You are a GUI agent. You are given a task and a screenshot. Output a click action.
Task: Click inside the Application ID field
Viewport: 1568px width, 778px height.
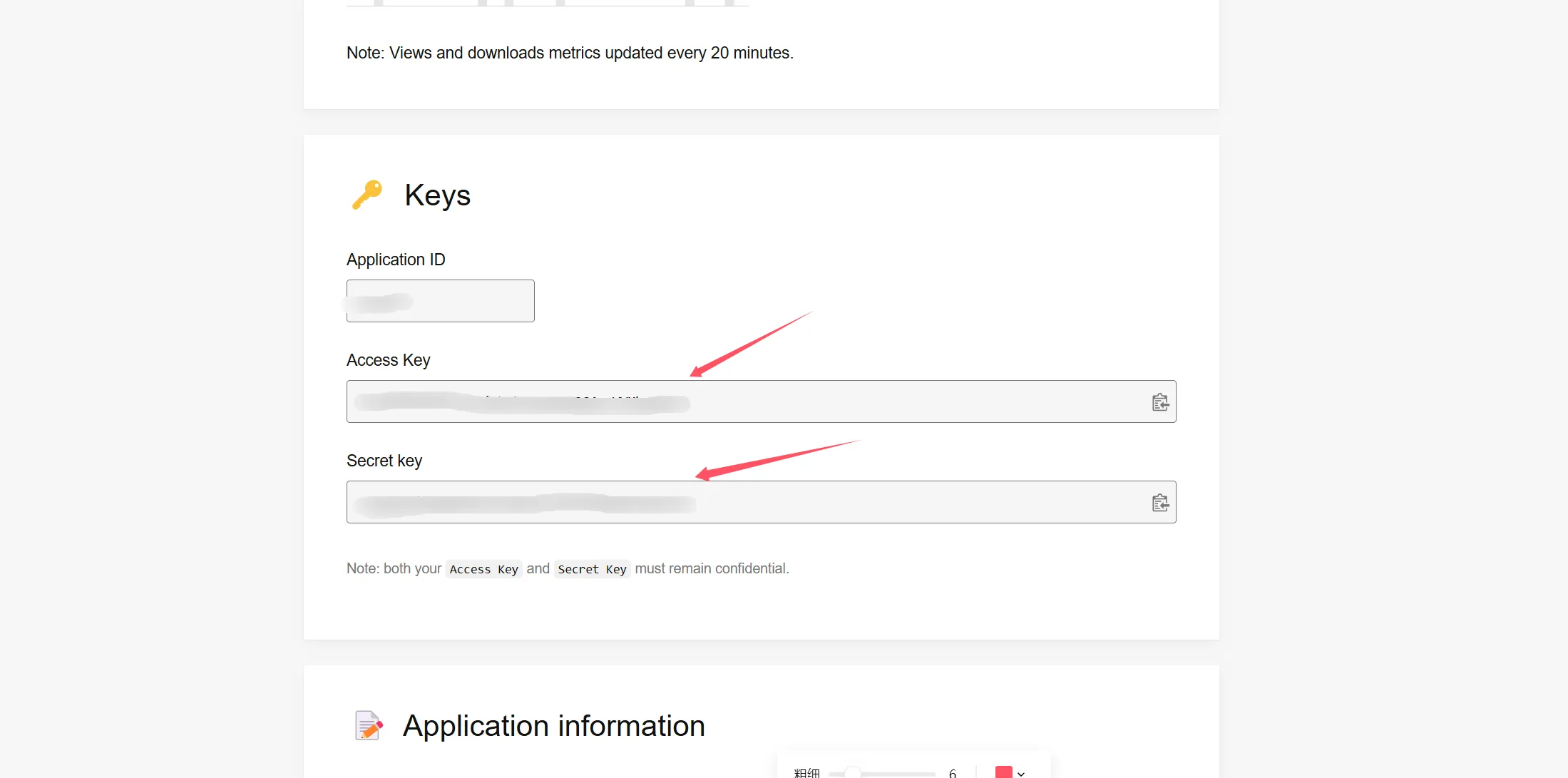point(440,301)
